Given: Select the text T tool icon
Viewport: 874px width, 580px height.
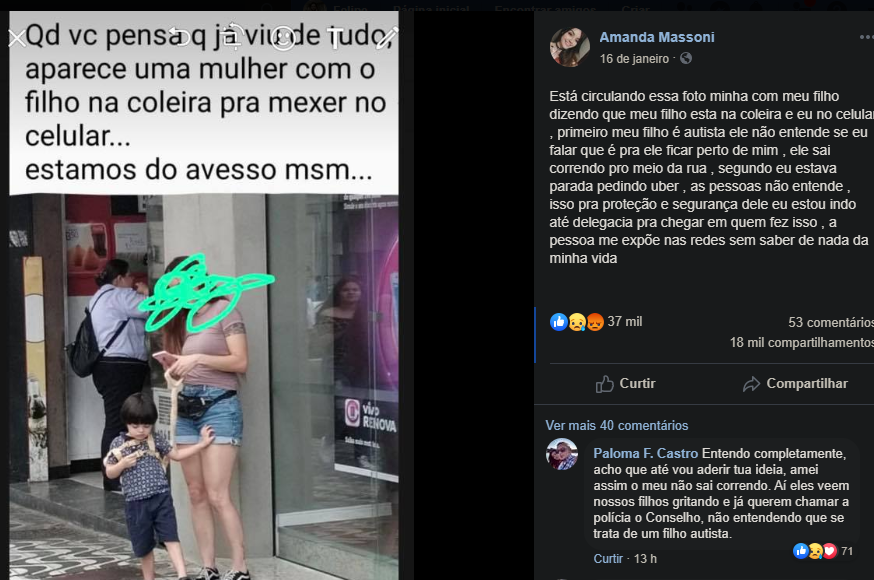Looking at the screenshot, I should pyautogui.click(x=336, y=38).
